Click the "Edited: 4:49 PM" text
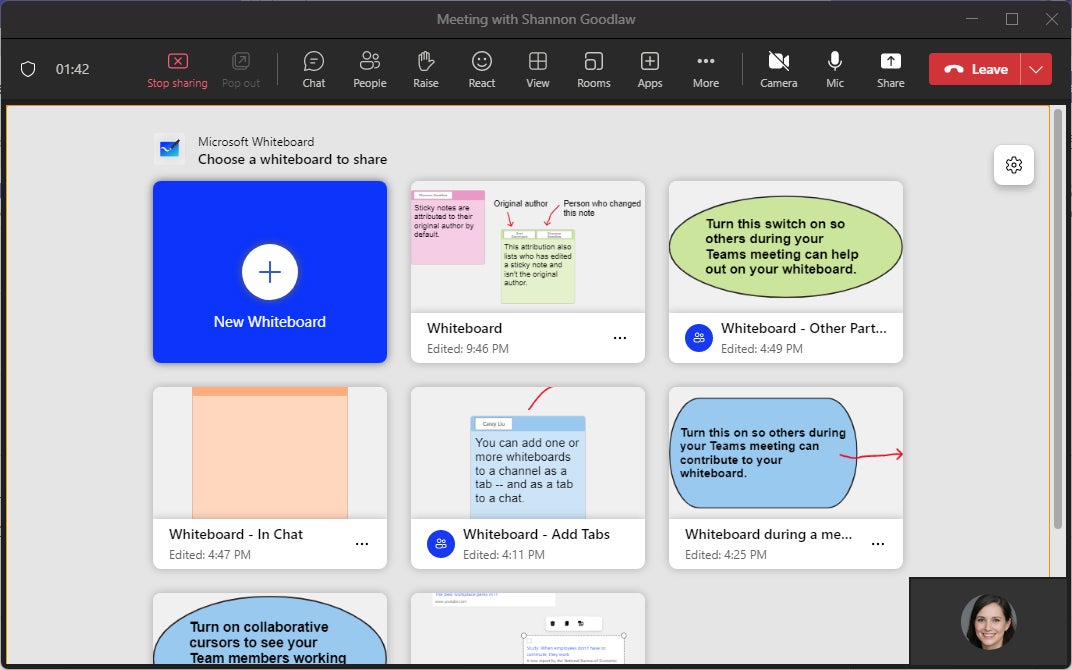The height and width of the screenshot is (670, 1072). (762, 349)
